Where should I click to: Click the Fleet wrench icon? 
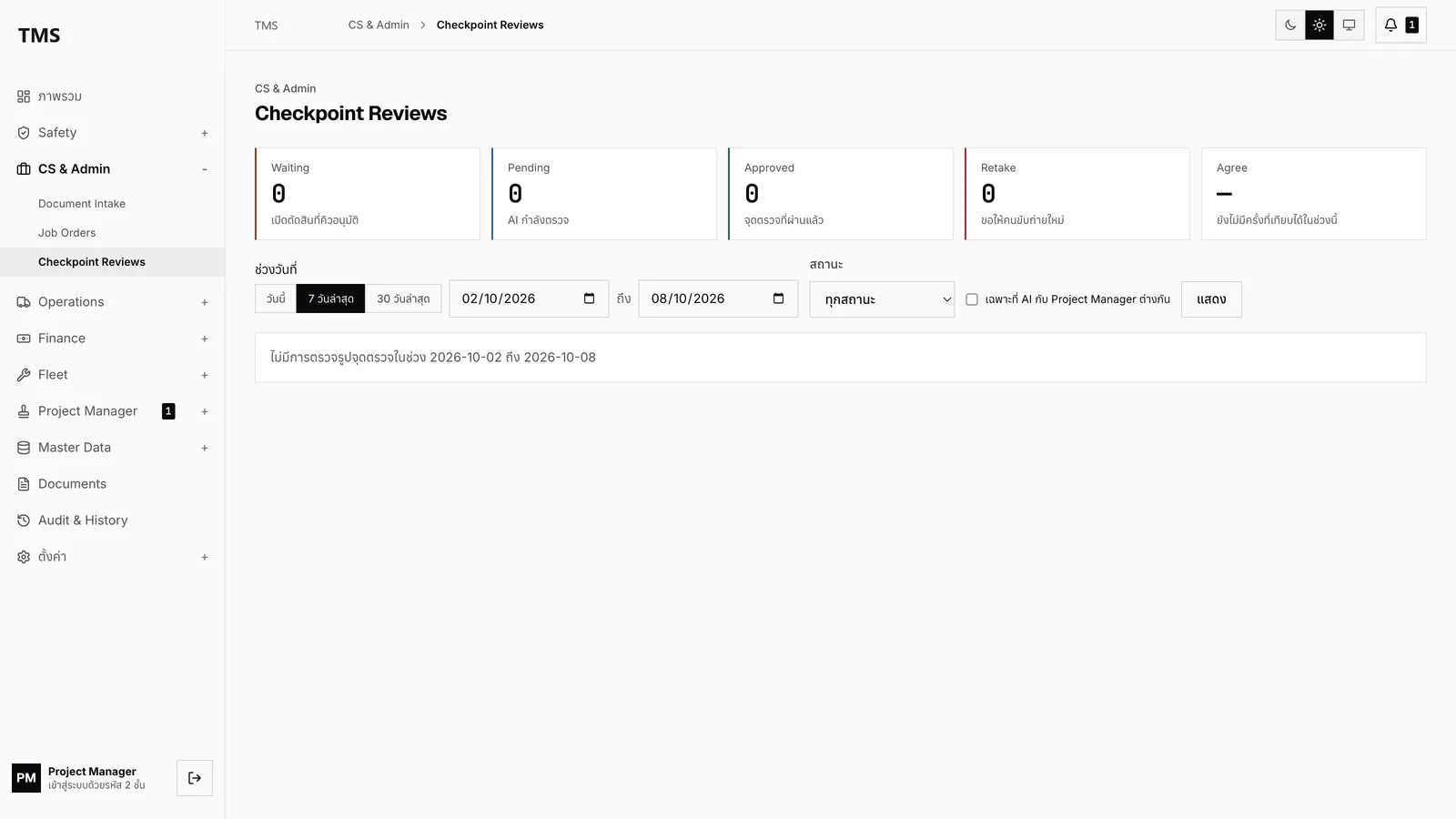coord(24,375)
